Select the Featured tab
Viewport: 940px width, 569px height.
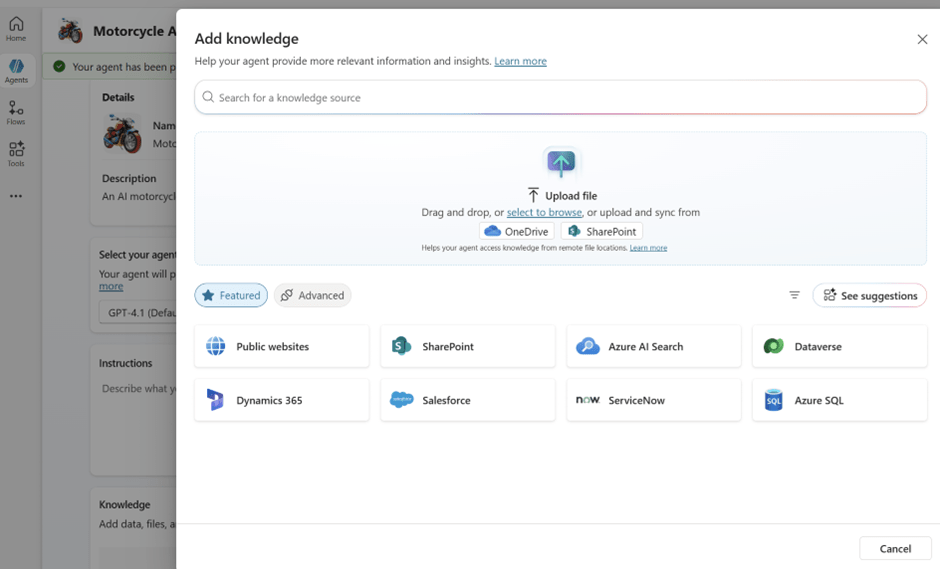point(231,295)
